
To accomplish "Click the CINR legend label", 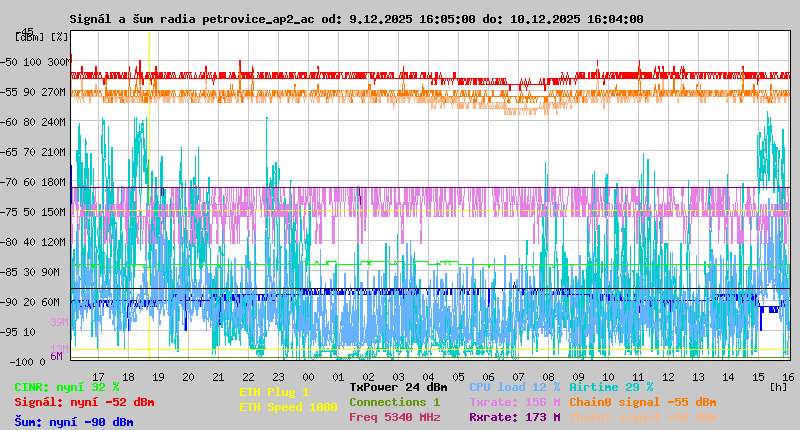I will (67, 387).
